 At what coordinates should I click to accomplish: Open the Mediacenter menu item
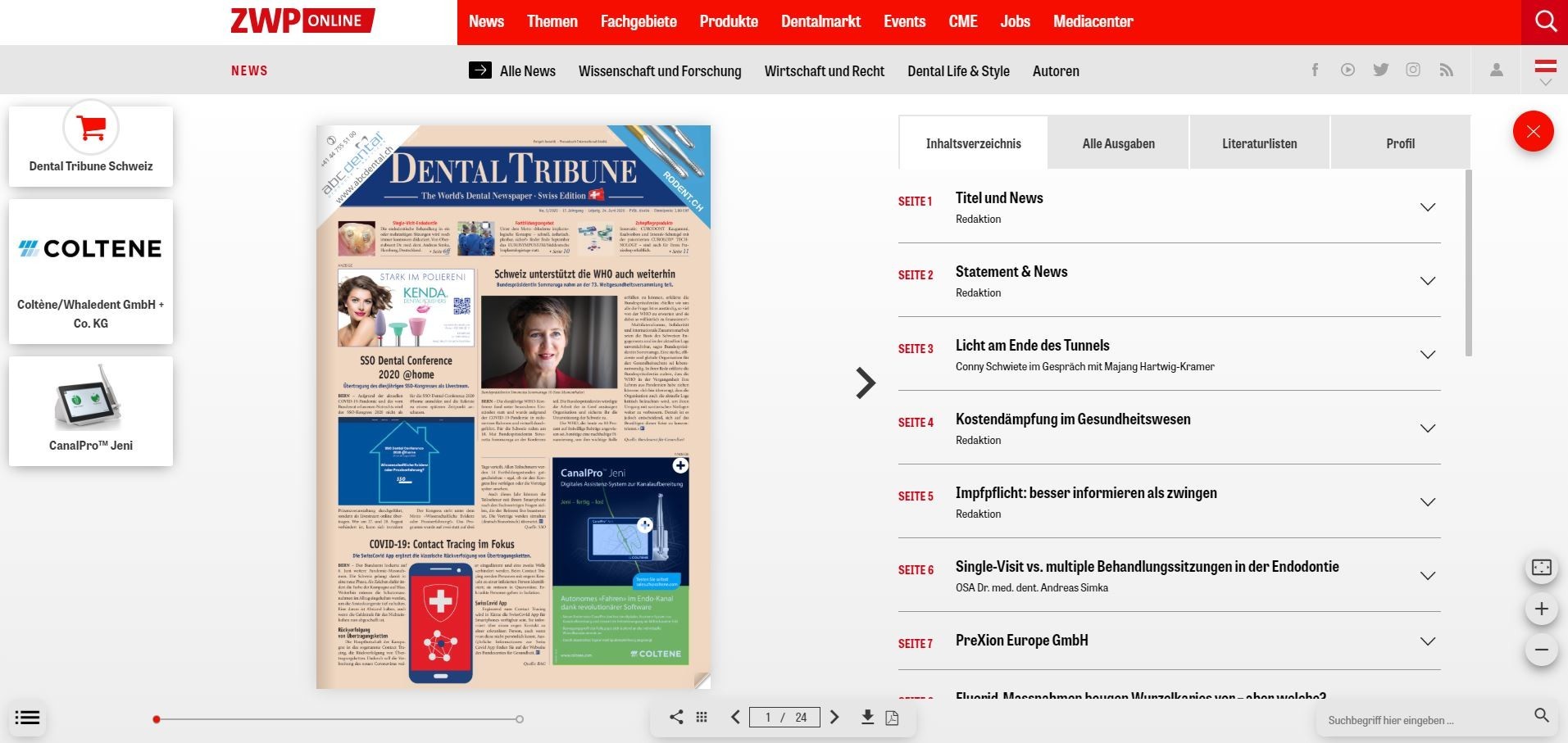point(1093,21)
